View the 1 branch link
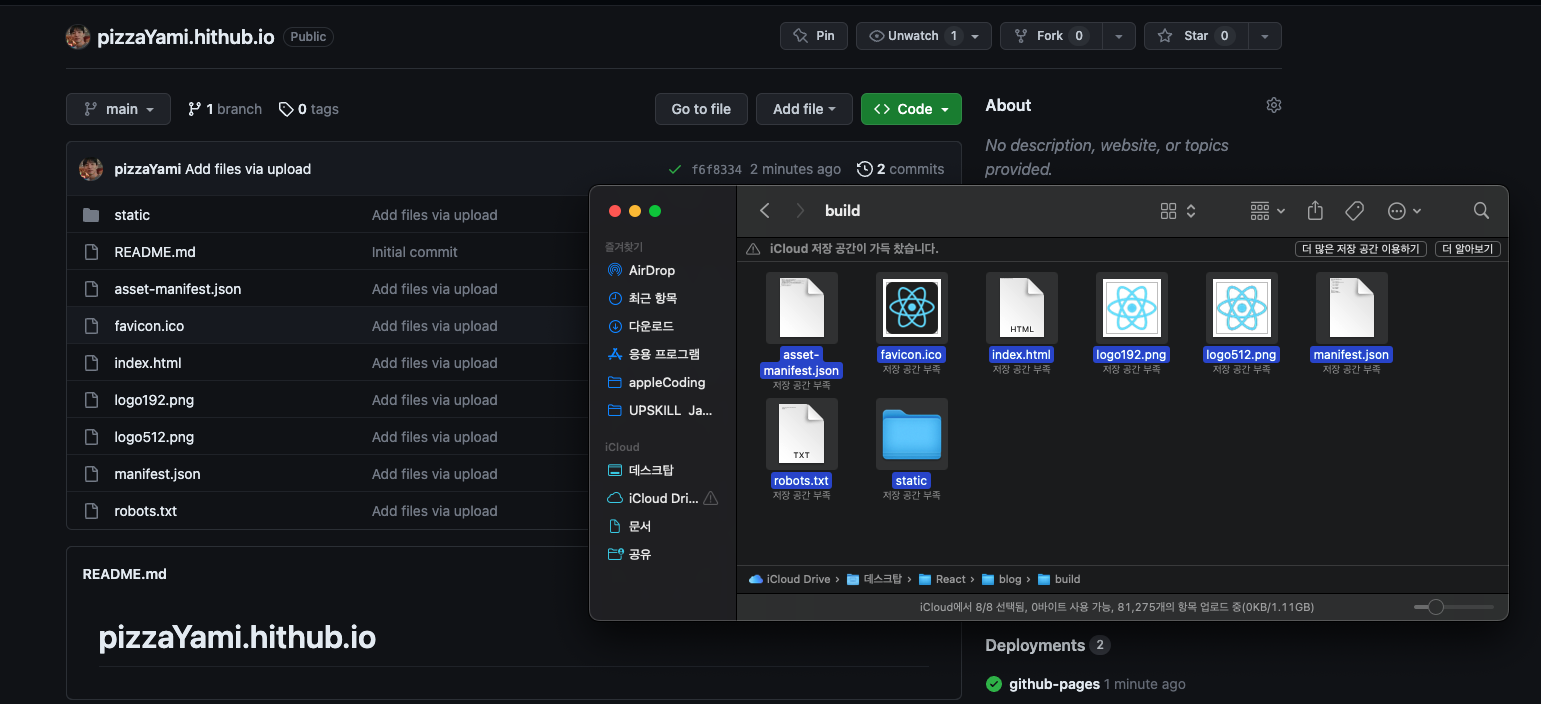Screen dimensions: 1541x704 pos(225,109)
